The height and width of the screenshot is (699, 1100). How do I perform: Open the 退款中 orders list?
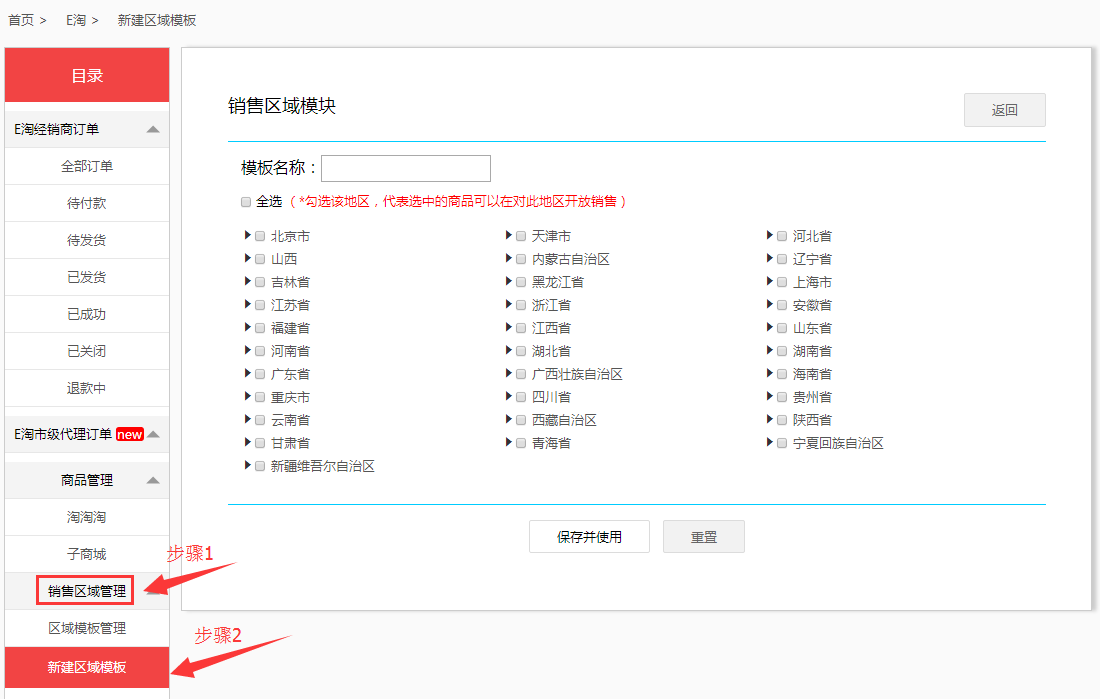[x=87, y=388]
